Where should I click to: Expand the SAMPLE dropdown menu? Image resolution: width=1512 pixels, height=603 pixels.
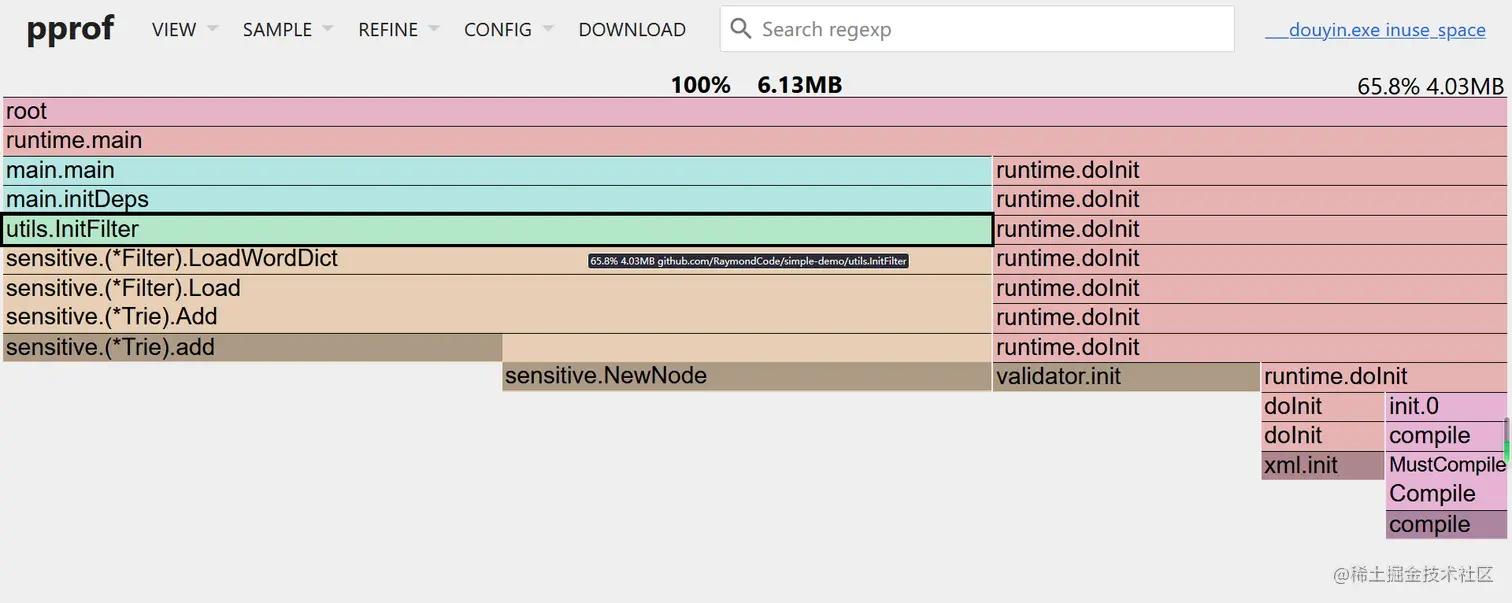(x=288, y=30)
